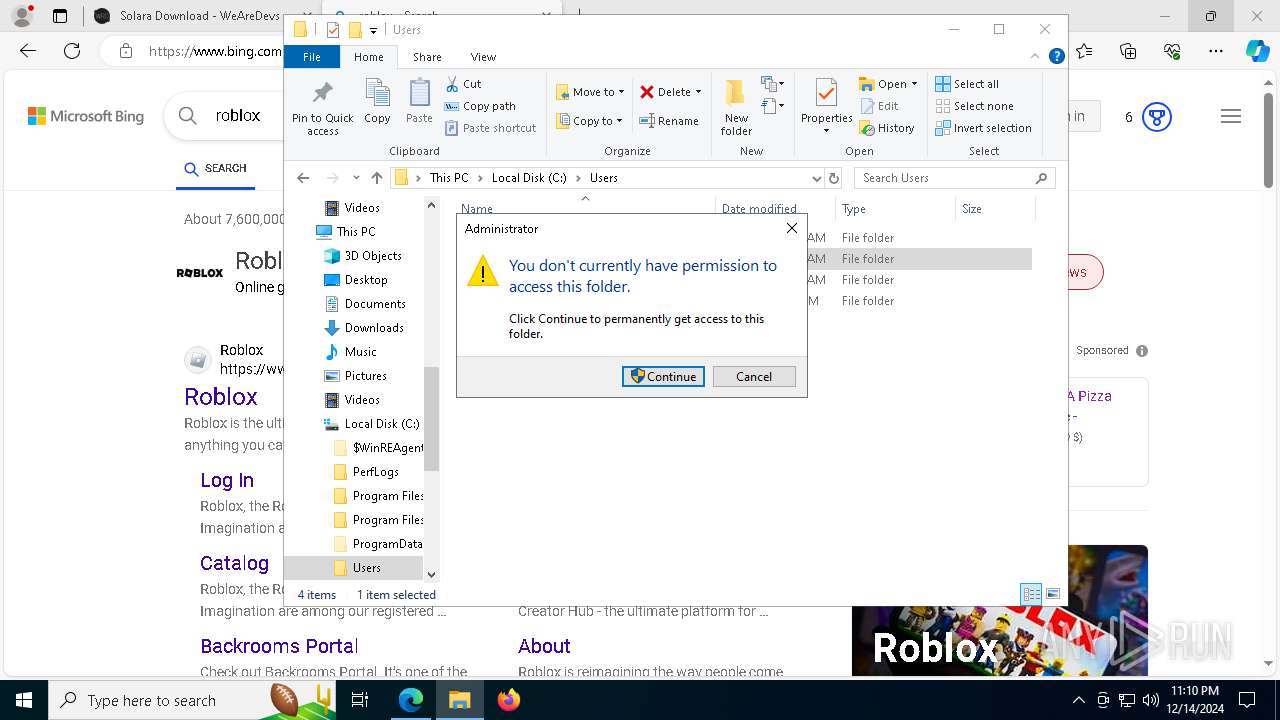The height and width of the screenshot is (720, 1280).
Task: Click scroll down arrow of navigation pane
Action: point(431,574)
